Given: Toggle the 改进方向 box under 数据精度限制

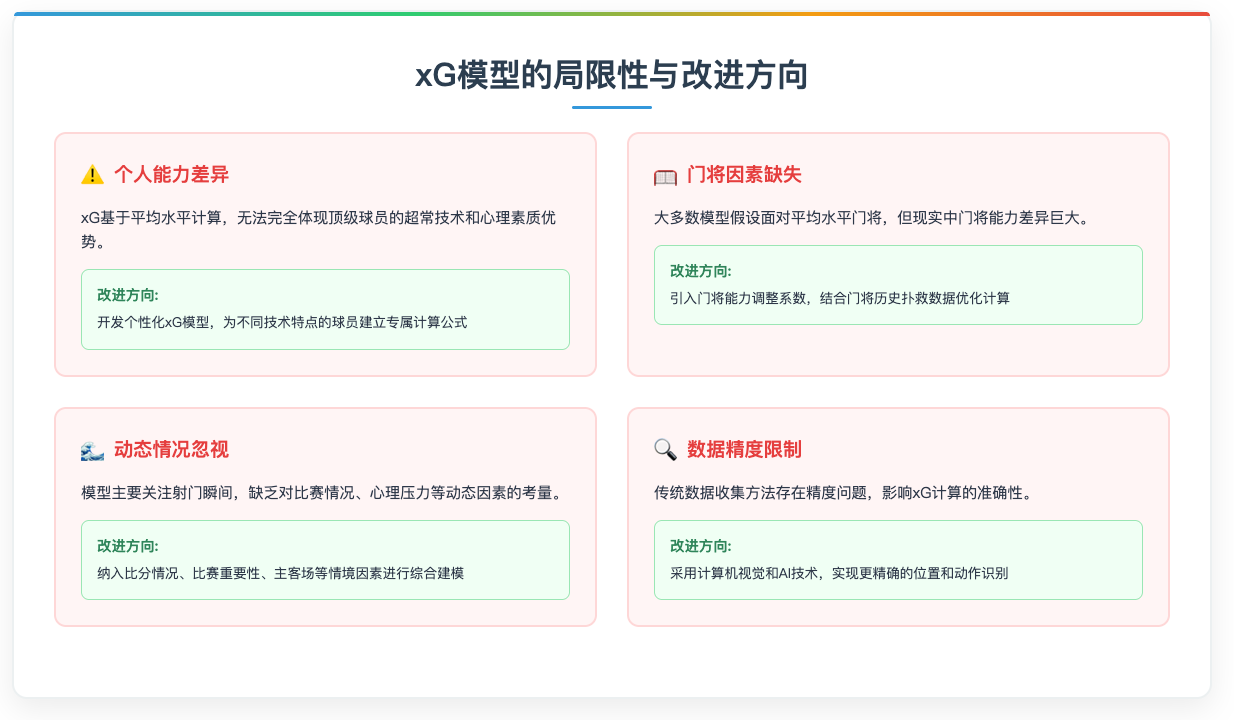Looking at the screenshot, I should point(897,559).
